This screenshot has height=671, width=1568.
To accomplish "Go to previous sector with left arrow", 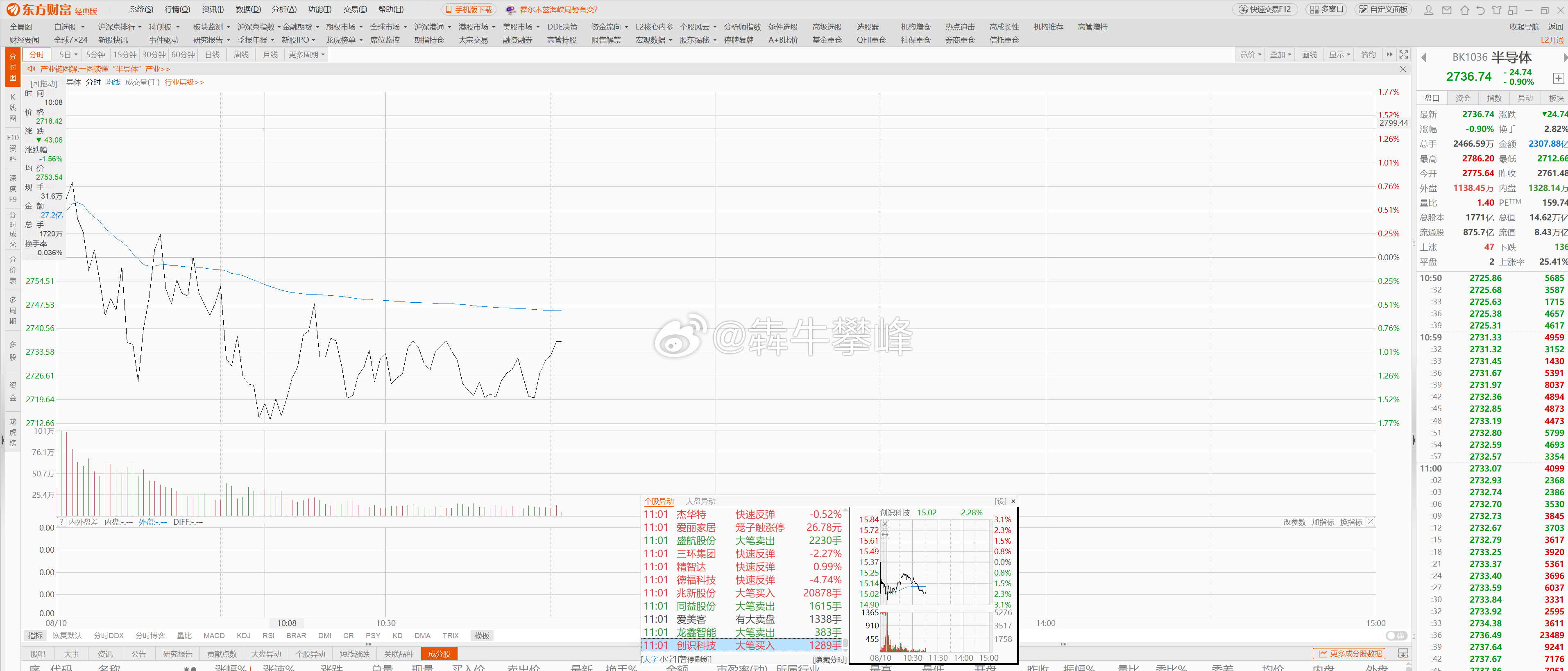I will 1424,57.
